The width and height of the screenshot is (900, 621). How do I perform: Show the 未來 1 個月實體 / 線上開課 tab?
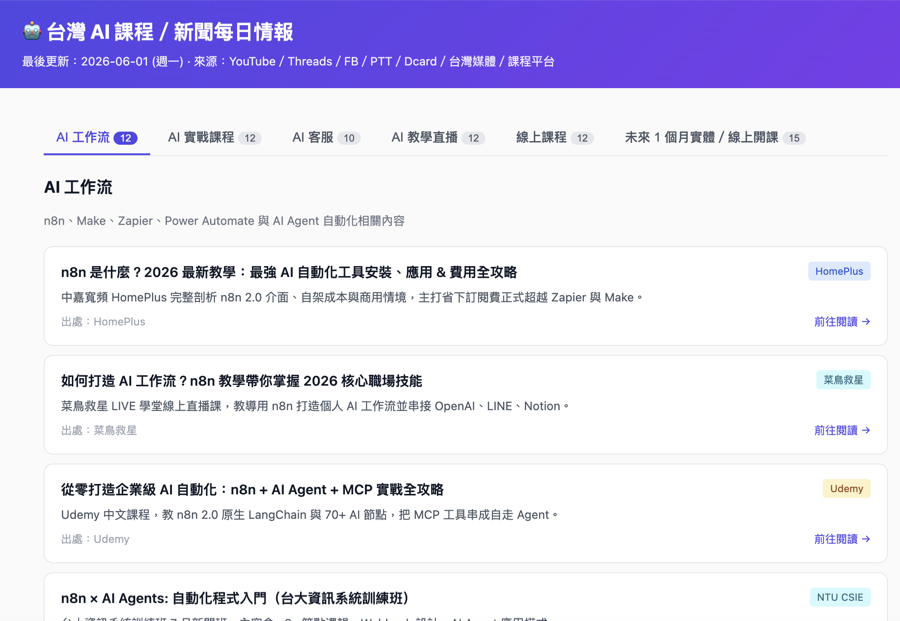tap(715, 138)
